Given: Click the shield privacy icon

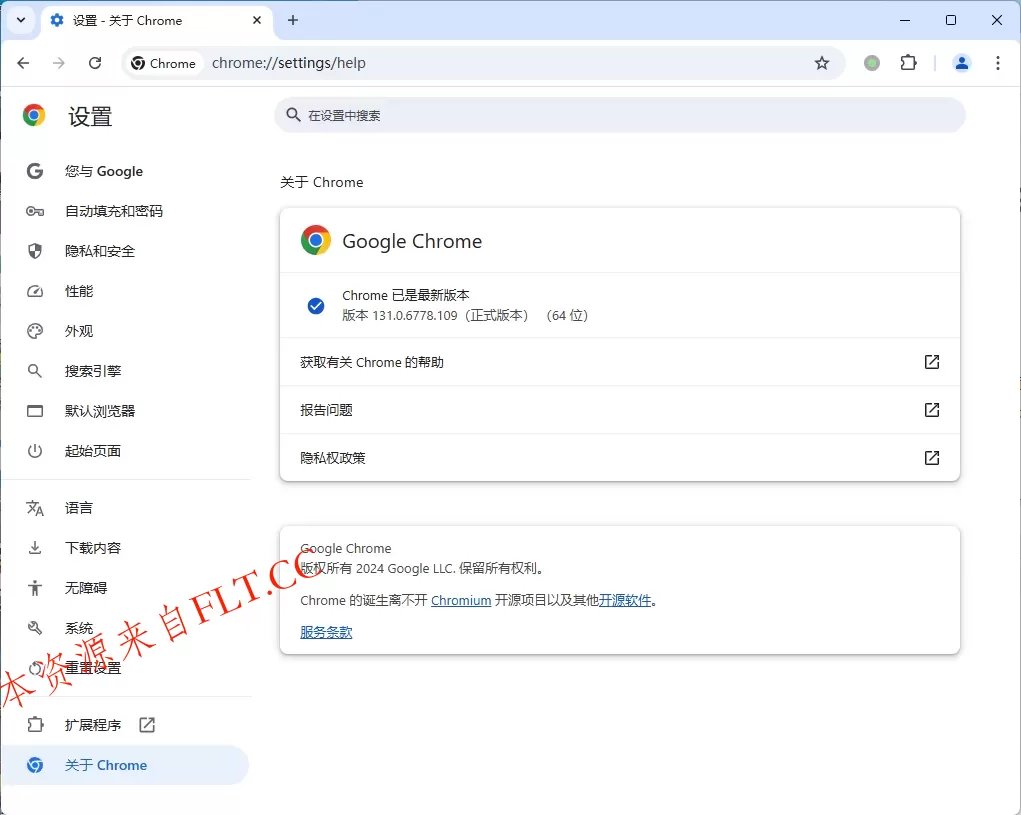Looking at the screenshot, I should pyautogui.click(x=35, y=251).
